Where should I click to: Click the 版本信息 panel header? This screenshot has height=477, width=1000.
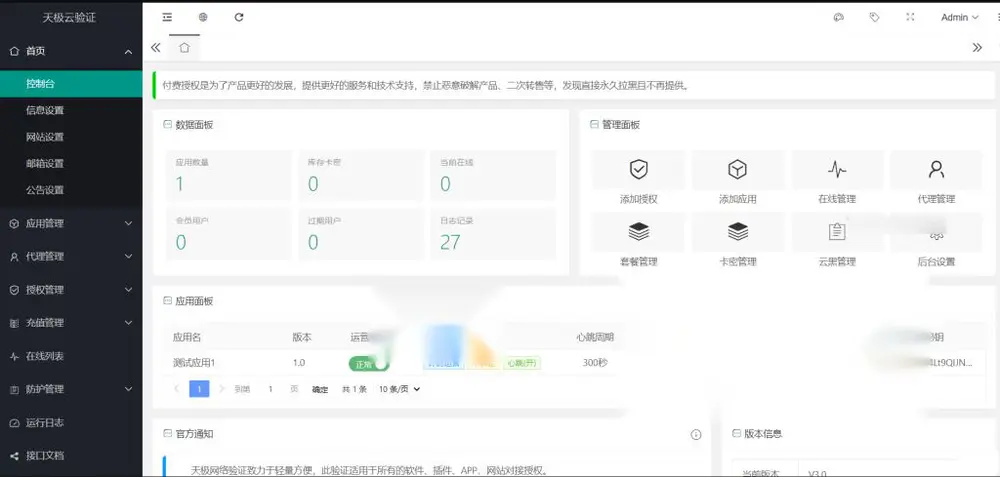763,434
